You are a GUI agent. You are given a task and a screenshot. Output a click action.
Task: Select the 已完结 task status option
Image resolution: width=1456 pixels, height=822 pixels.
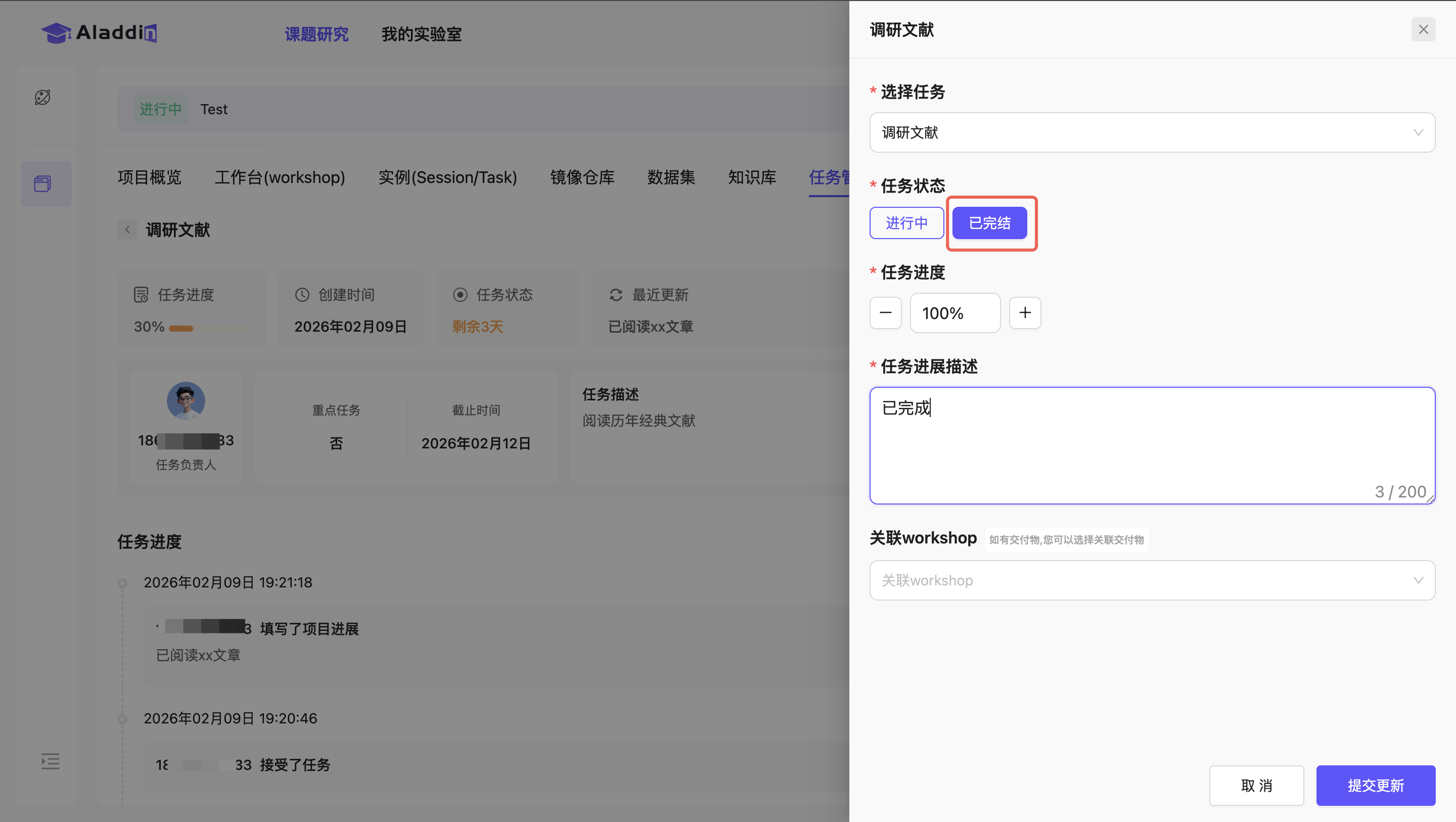(989, 223)
